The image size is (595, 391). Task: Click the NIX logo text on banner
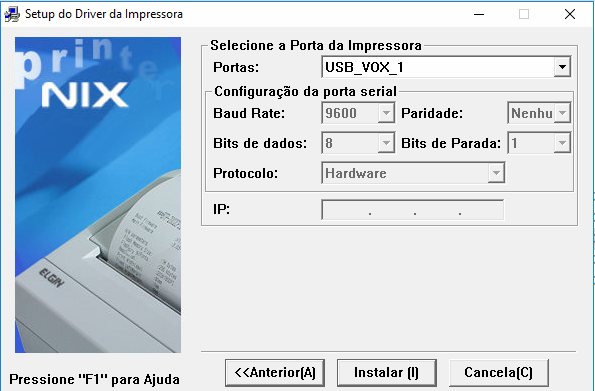point(85,95)
